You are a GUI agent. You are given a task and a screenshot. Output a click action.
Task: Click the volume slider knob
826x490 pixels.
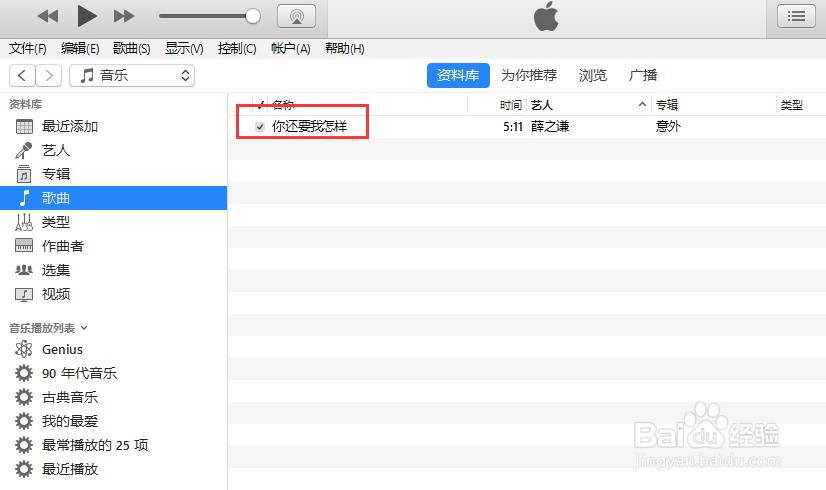click(x=253, y=16)
